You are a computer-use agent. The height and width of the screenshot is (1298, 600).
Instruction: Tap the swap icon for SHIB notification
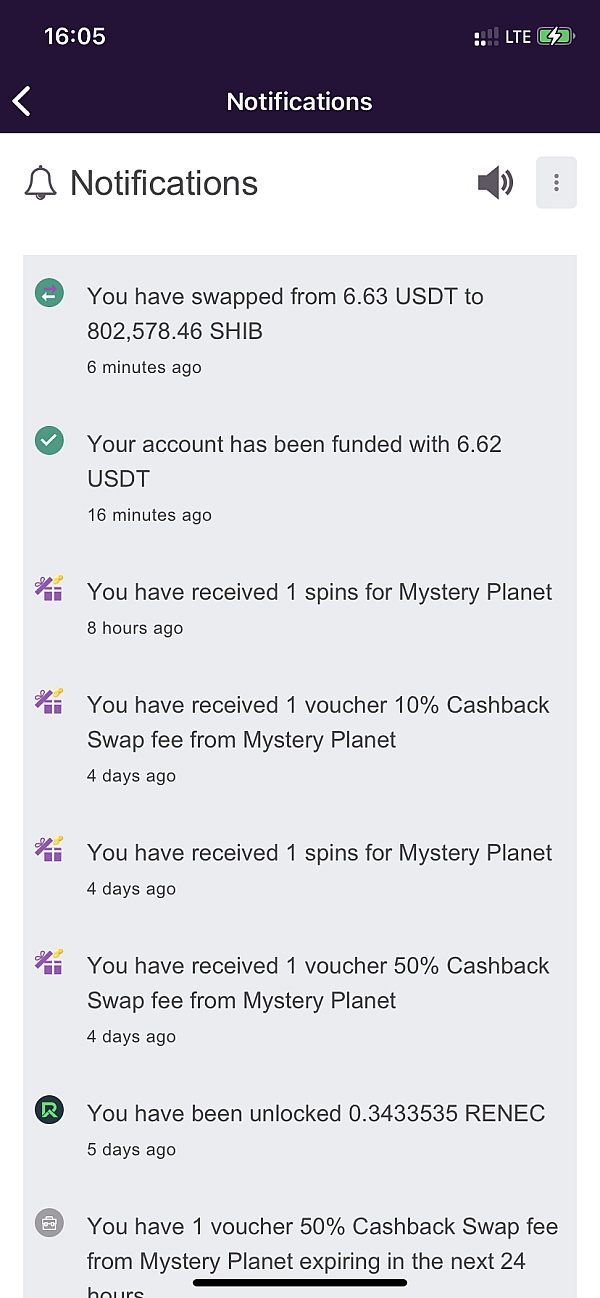(49, 293)
